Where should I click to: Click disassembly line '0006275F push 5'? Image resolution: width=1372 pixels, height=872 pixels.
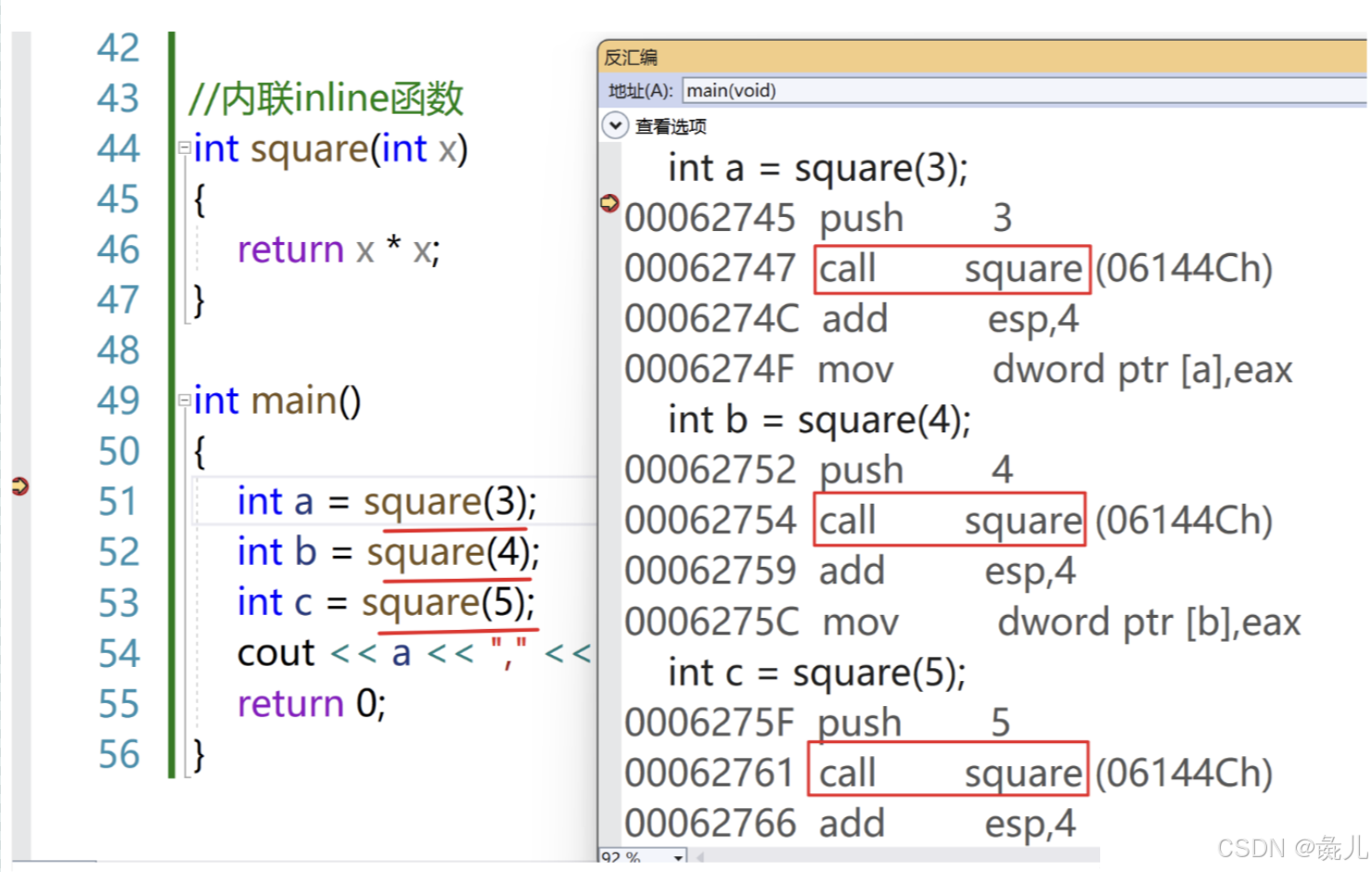pos(817,723)
